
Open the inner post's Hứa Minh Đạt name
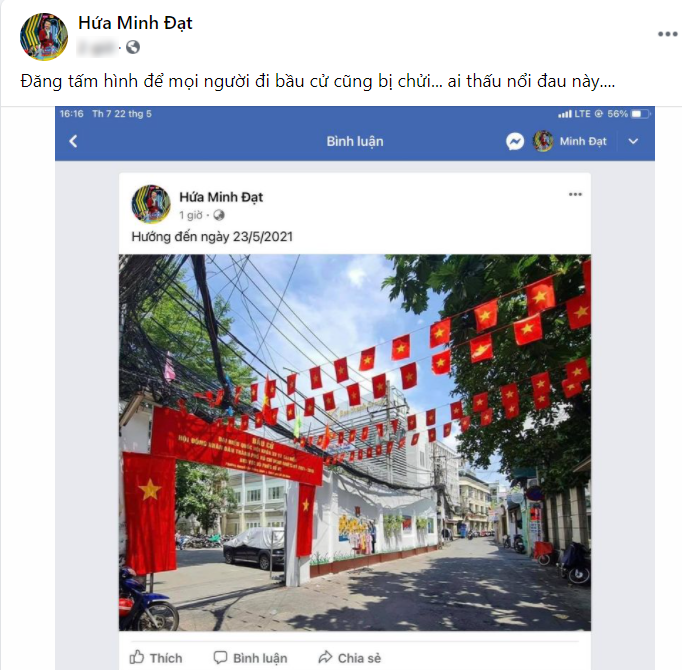[221, 197]
